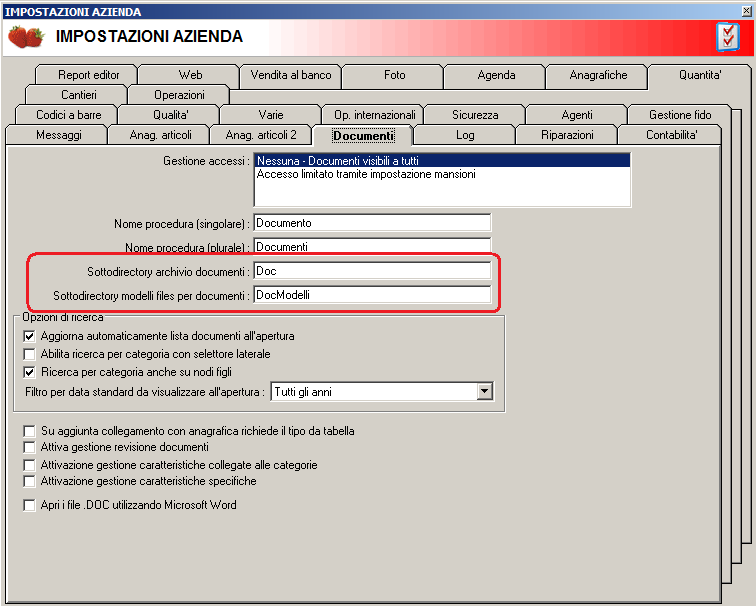
Task: Open the Anag. articoli tab
Action: (160, 135)
